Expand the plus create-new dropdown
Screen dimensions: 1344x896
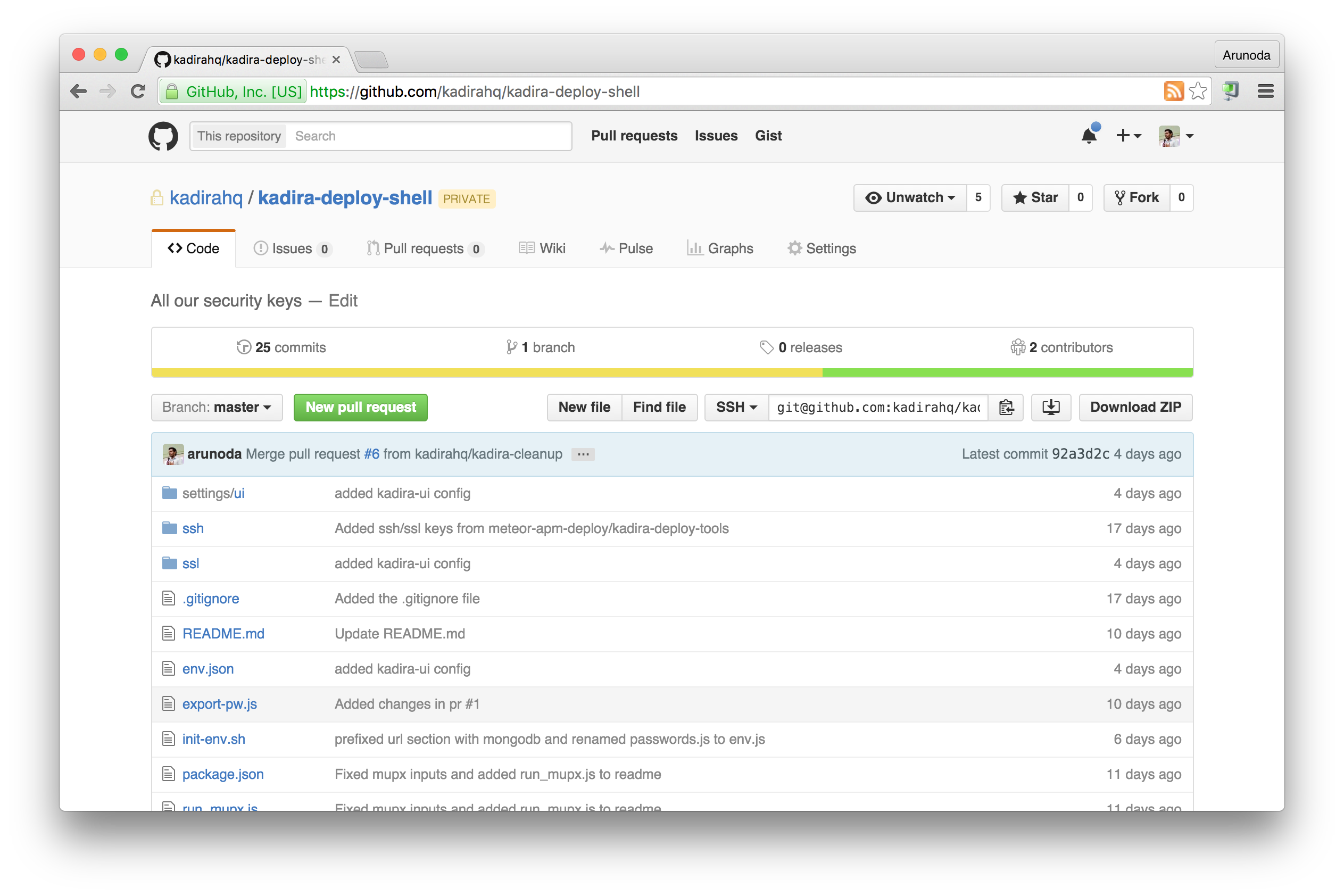point(1128,136)
